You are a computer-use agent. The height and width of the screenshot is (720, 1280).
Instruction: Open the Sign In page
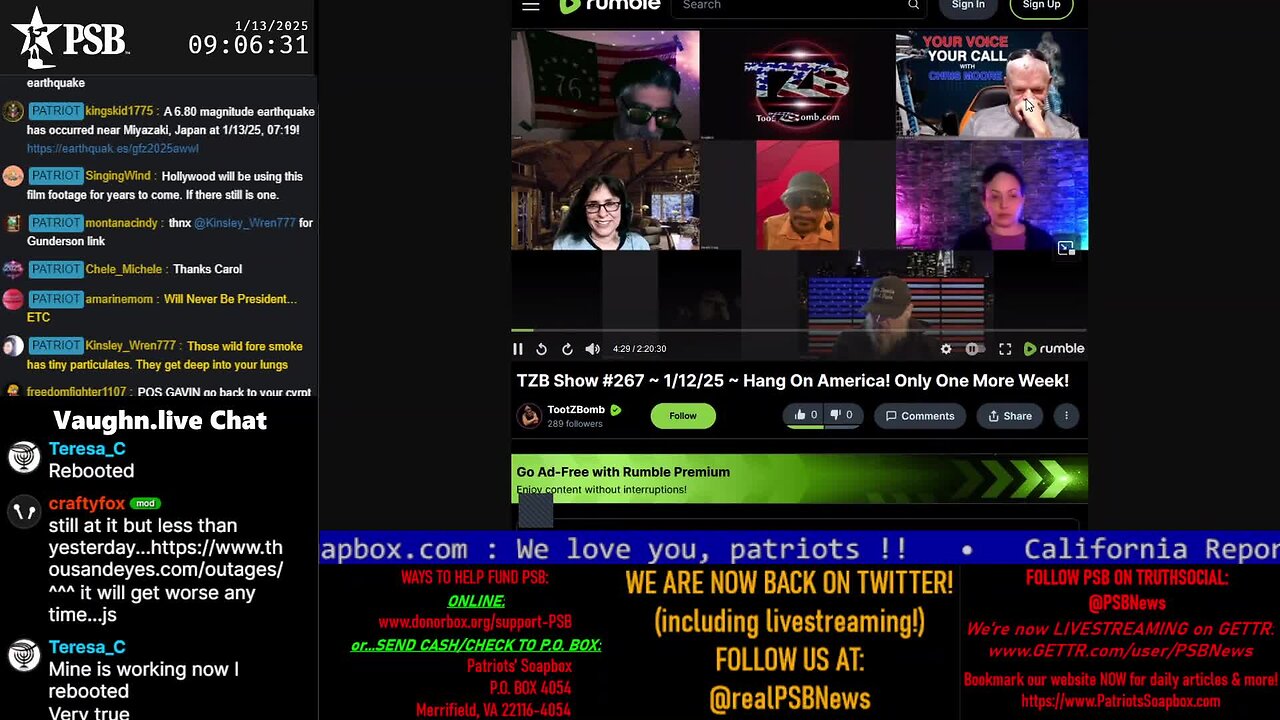click(x=968, y=6)
